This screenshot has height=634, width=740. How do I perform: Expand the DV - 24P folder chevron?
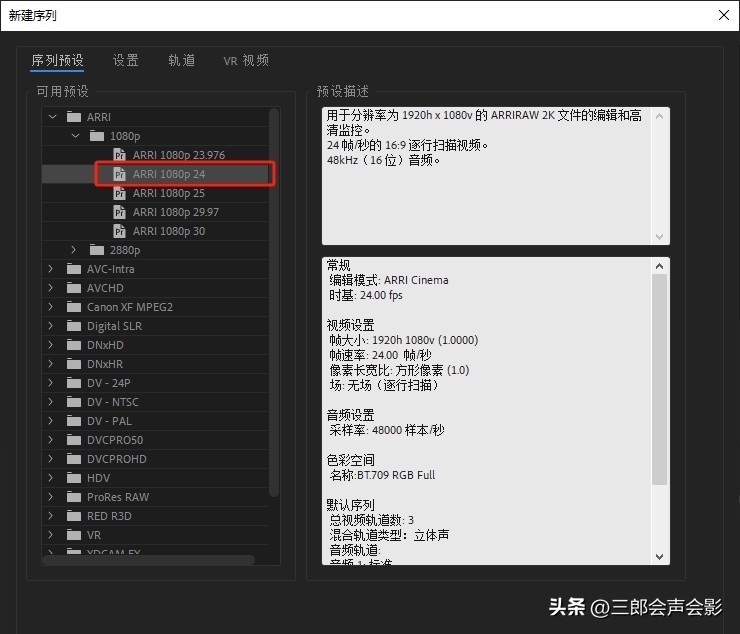50,383
